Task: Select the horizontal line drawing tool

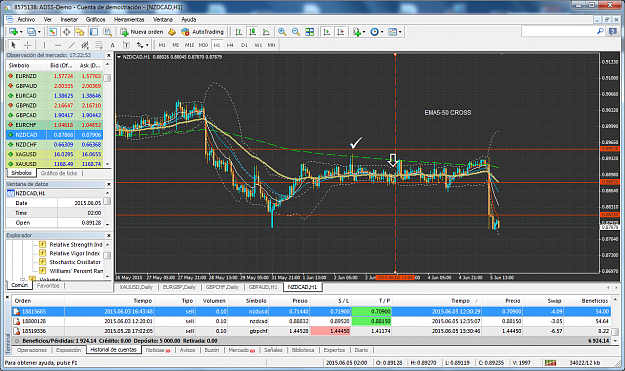Action: tap(58, 45)
